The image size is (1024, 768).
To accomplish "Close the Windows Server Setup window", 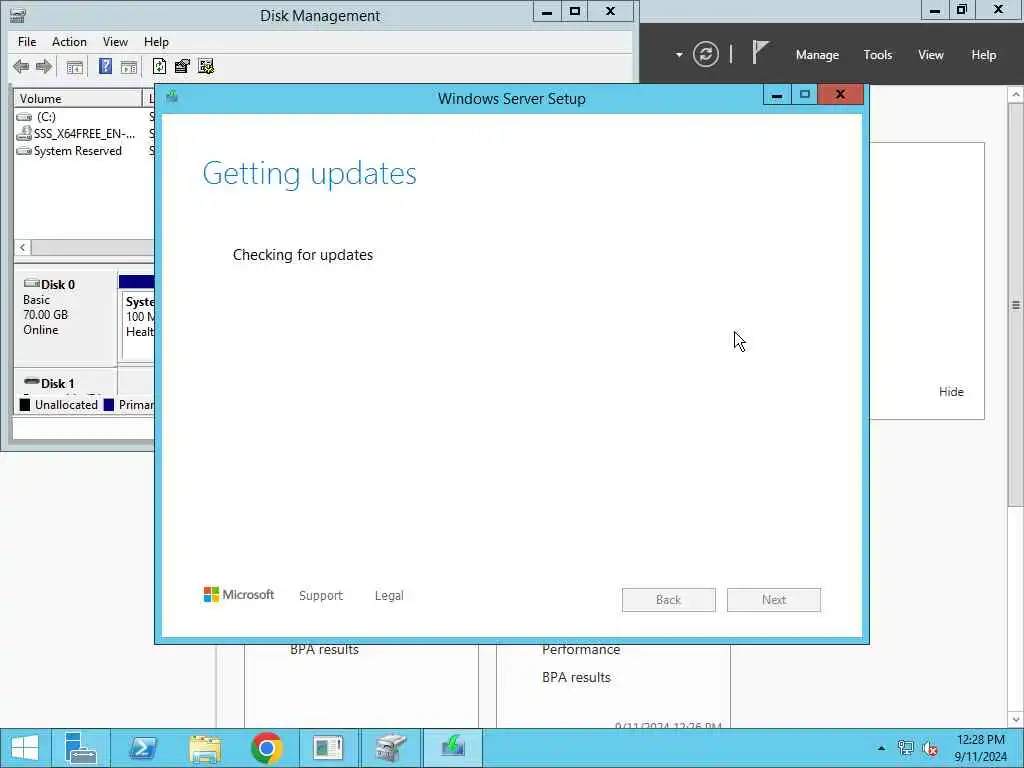I will point(840,95).
